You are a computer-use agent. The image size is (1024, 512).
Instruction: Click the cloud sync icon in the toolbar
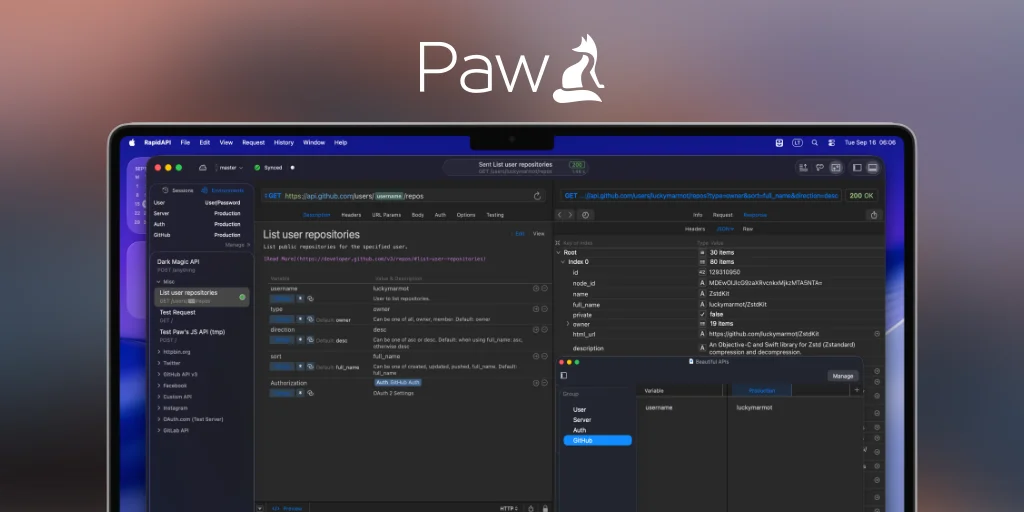tap(203, 168)
